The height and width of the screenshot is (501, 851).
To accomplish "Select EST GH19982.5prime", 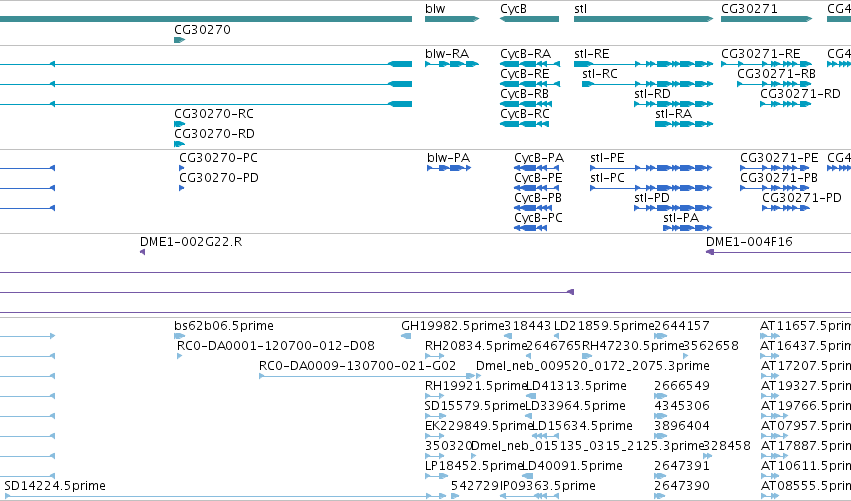I will click(453, 326).
